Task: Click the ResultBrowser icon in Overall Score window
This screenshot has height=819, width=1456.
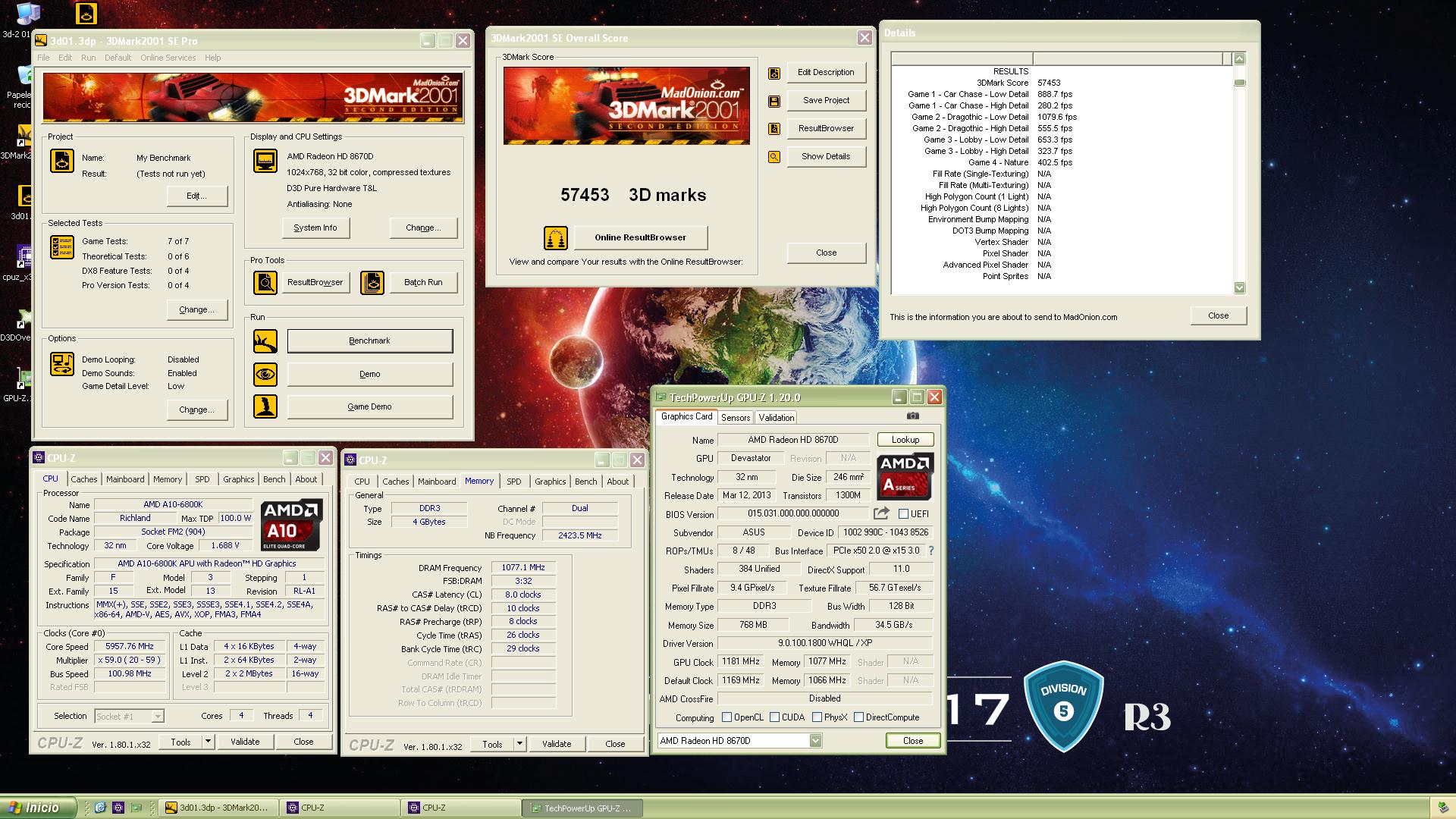Action: click(x=774, y=129)
